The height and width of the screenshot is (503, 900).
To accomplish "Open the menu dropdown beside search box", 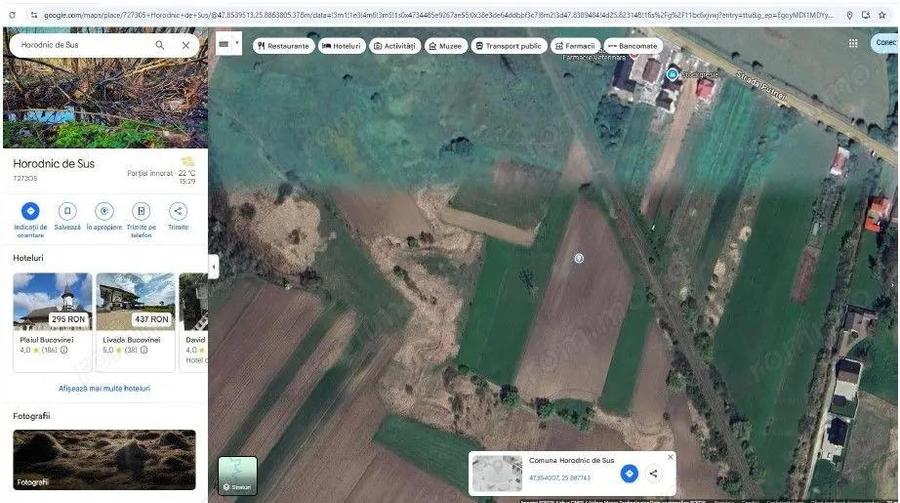I will point(229,44).
